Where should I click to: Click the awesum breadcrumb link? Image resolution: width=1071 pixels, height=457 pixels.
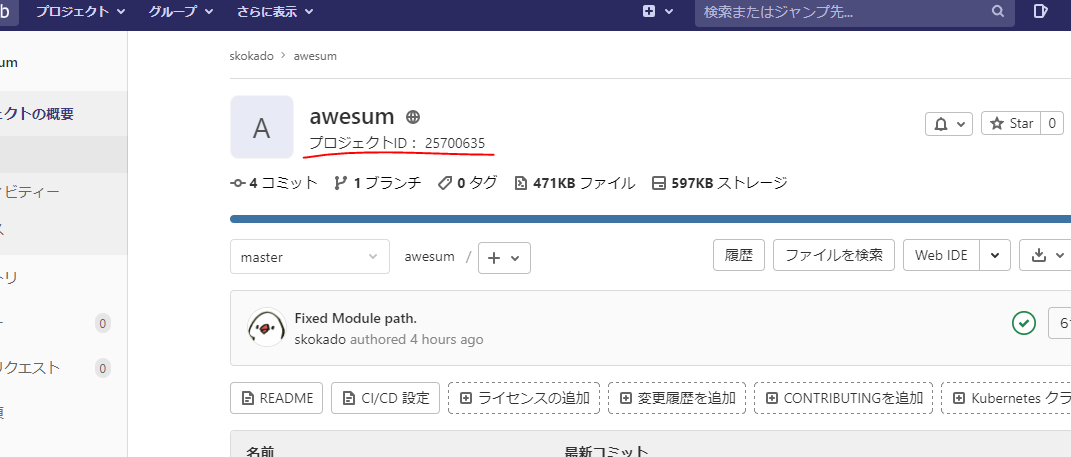click(315, 56)
